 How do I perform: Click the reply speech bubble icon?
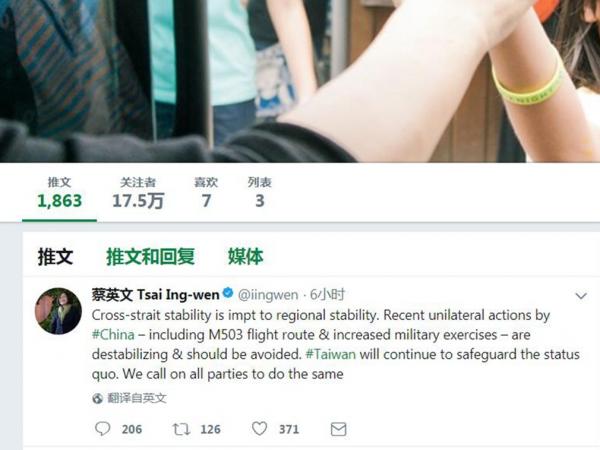(x=103, y=429)
